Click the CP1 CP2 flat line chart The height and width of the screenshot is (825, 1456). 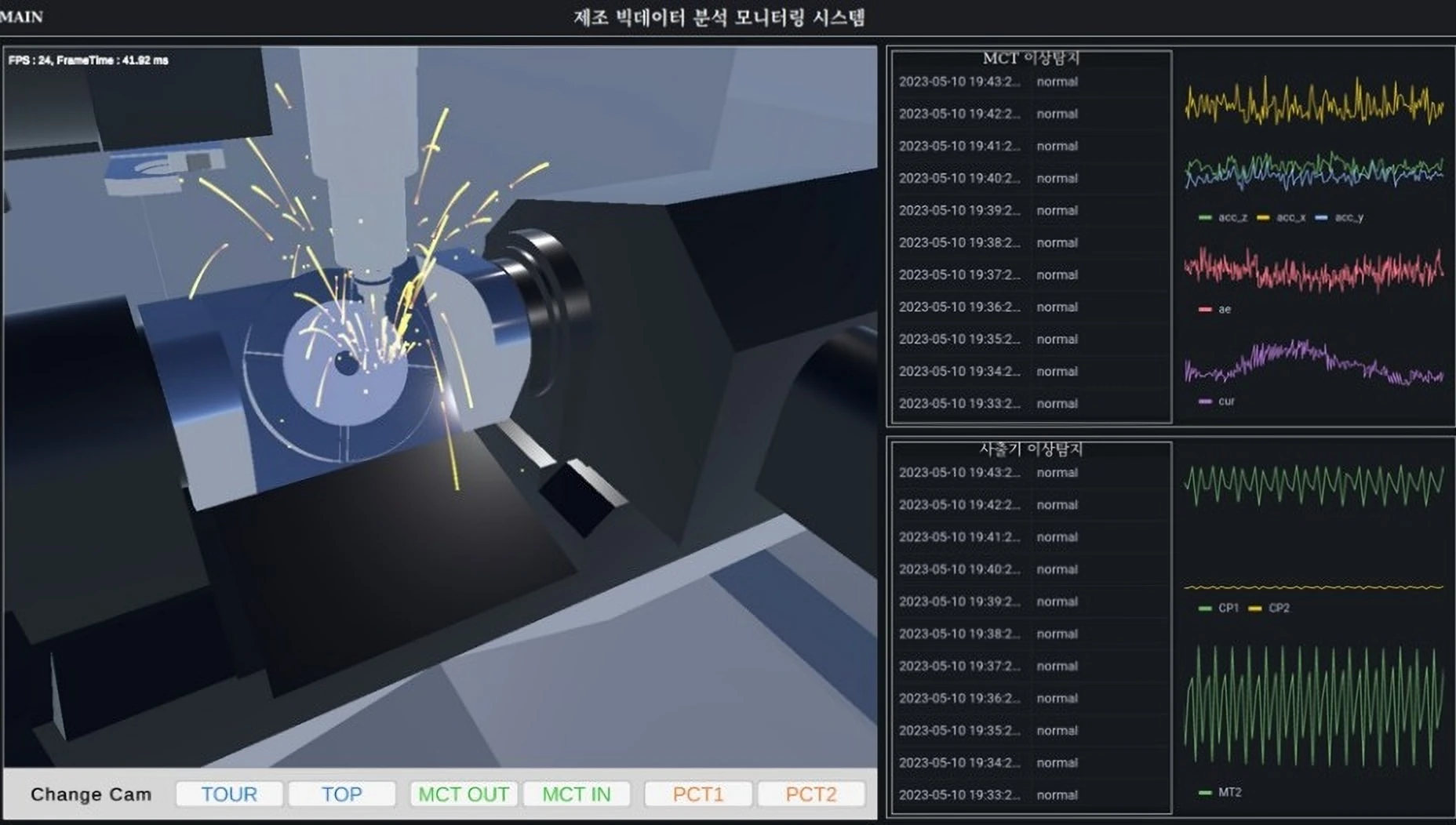coord(1314,587)
